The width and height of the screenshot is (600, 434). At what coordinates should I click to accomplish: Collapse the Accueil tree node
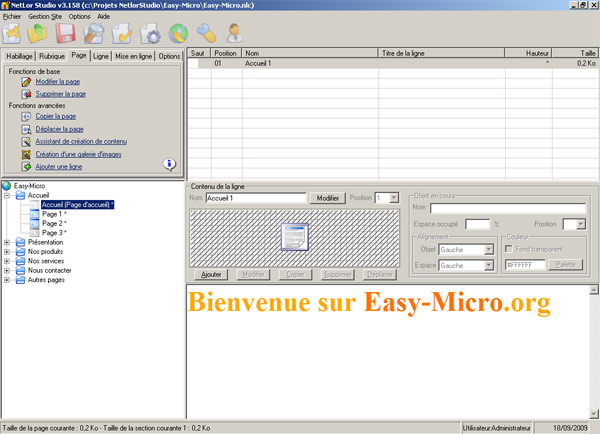tap(7, 196)
